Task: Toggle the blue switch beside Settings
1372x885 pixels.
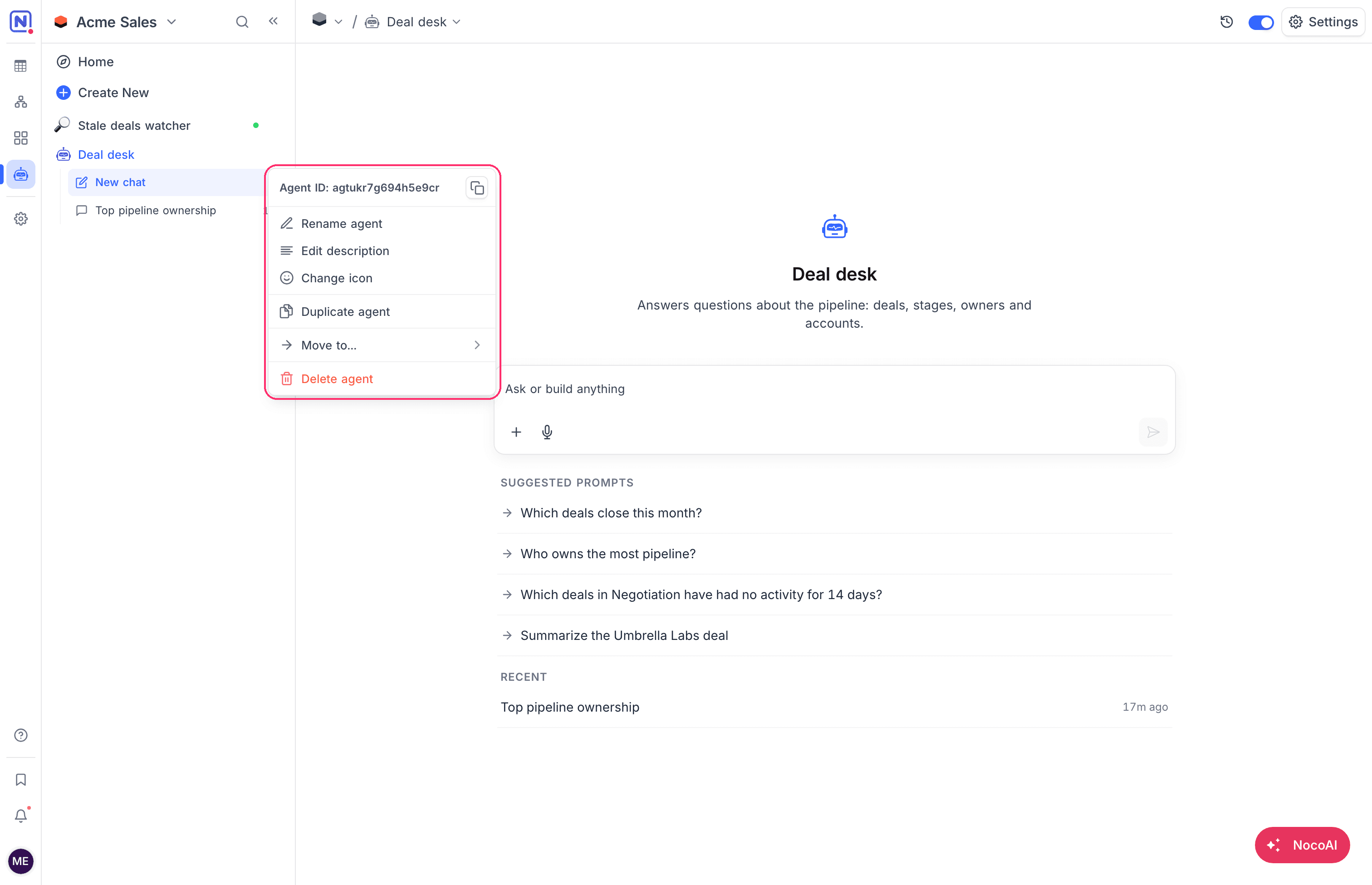Action: (1260, 22)
